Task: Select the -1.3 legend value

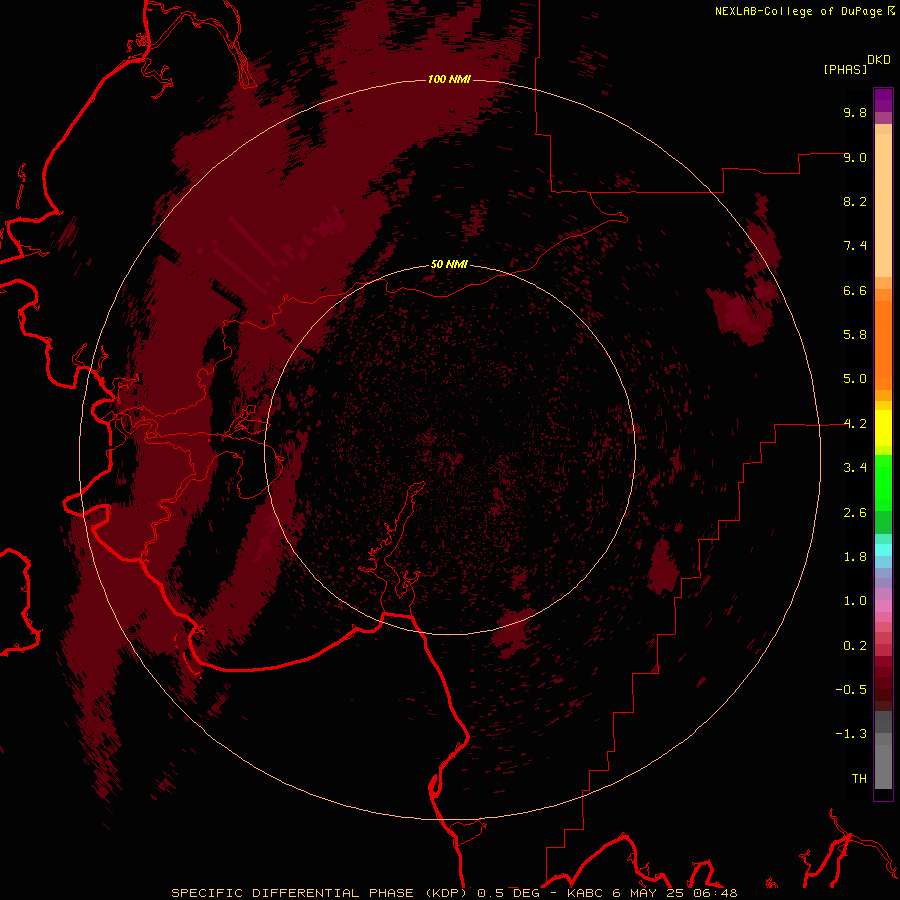Action: pos(851,734)
